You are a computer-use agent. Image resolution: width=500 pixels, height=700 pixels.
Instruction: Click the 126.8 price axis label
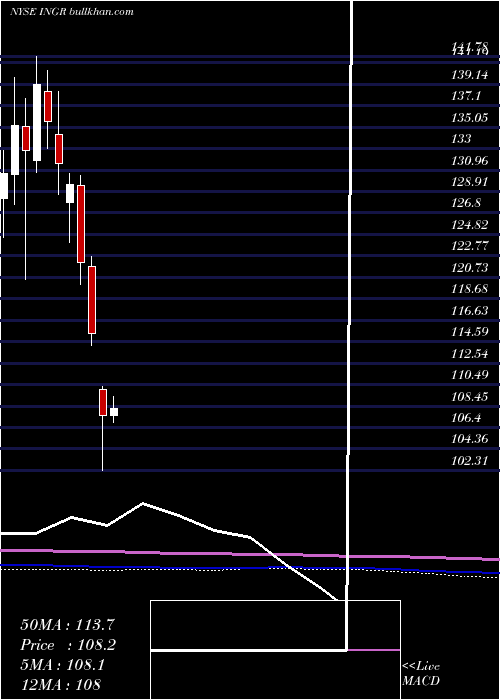pos(466,203)
